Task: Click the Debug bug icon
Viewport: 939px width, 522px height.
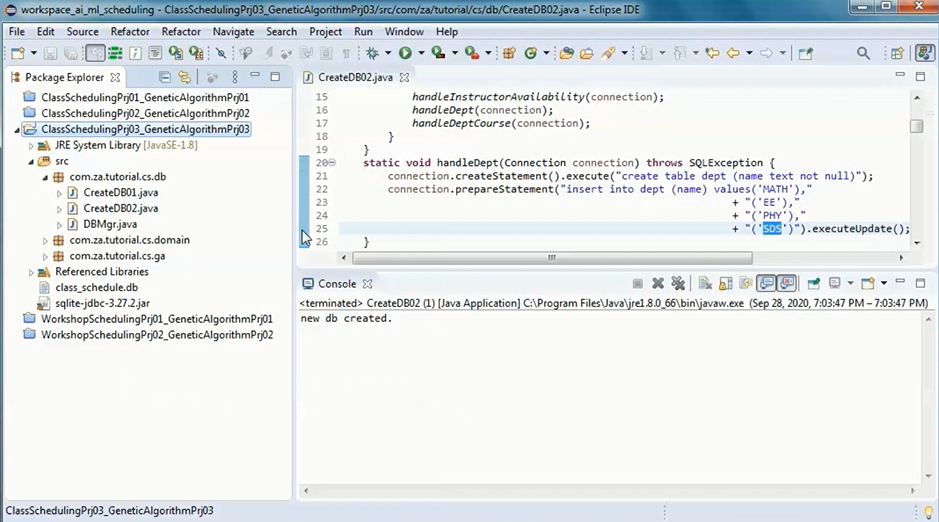Action: pos(372,53)
